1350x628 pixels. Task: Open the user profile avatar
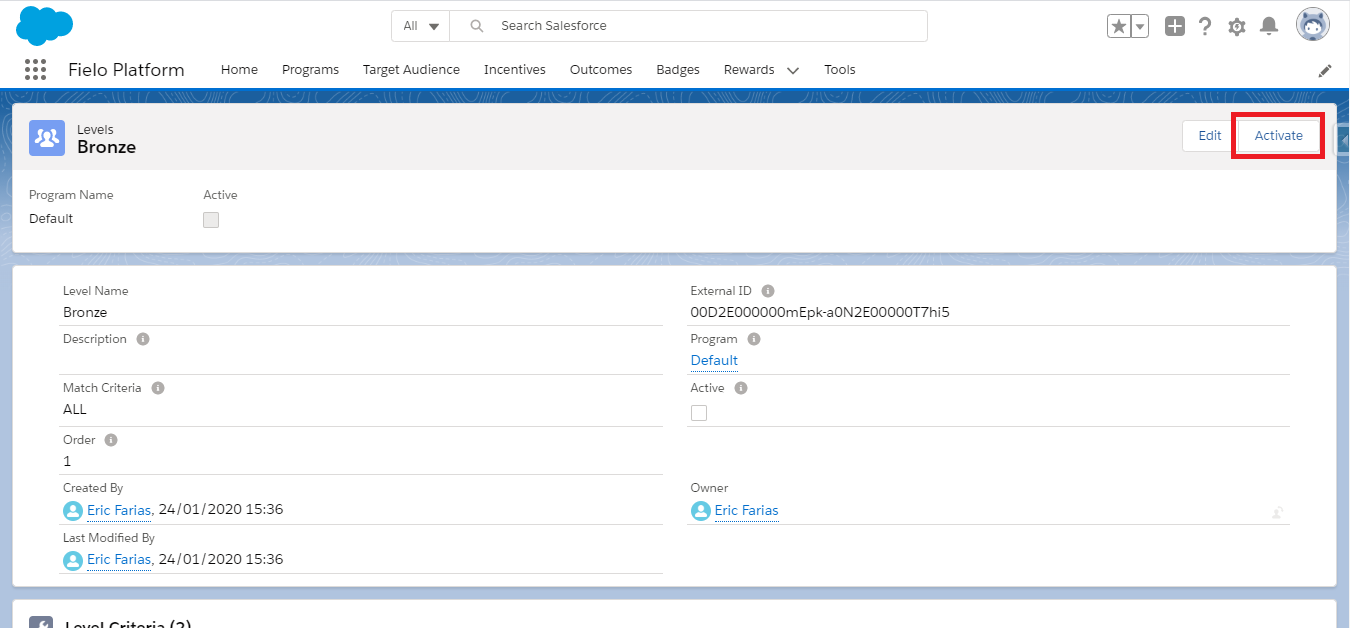click(1313, 25)
